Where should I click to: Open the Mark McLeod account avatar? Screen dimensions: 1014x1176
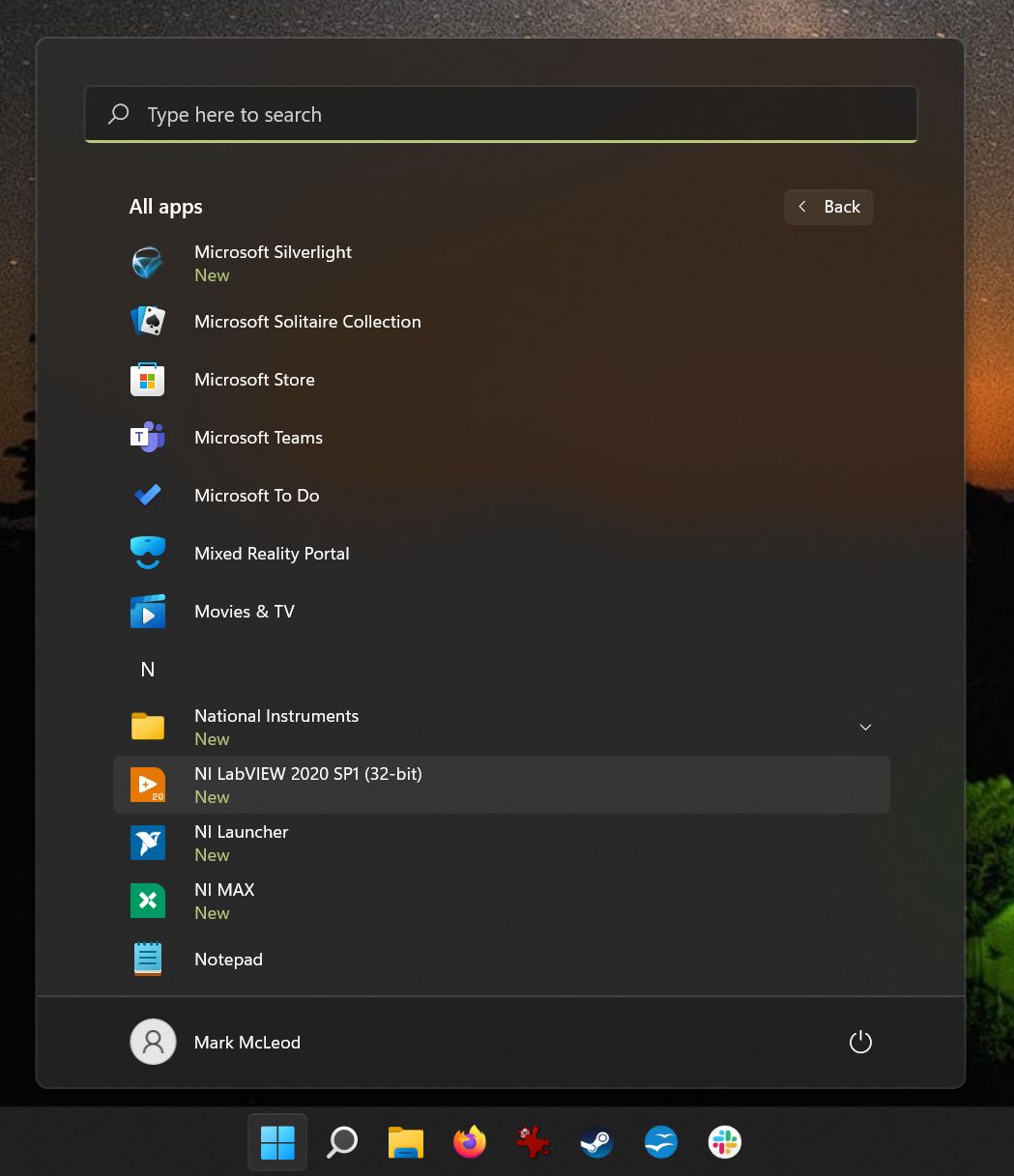coord(153,1042)
